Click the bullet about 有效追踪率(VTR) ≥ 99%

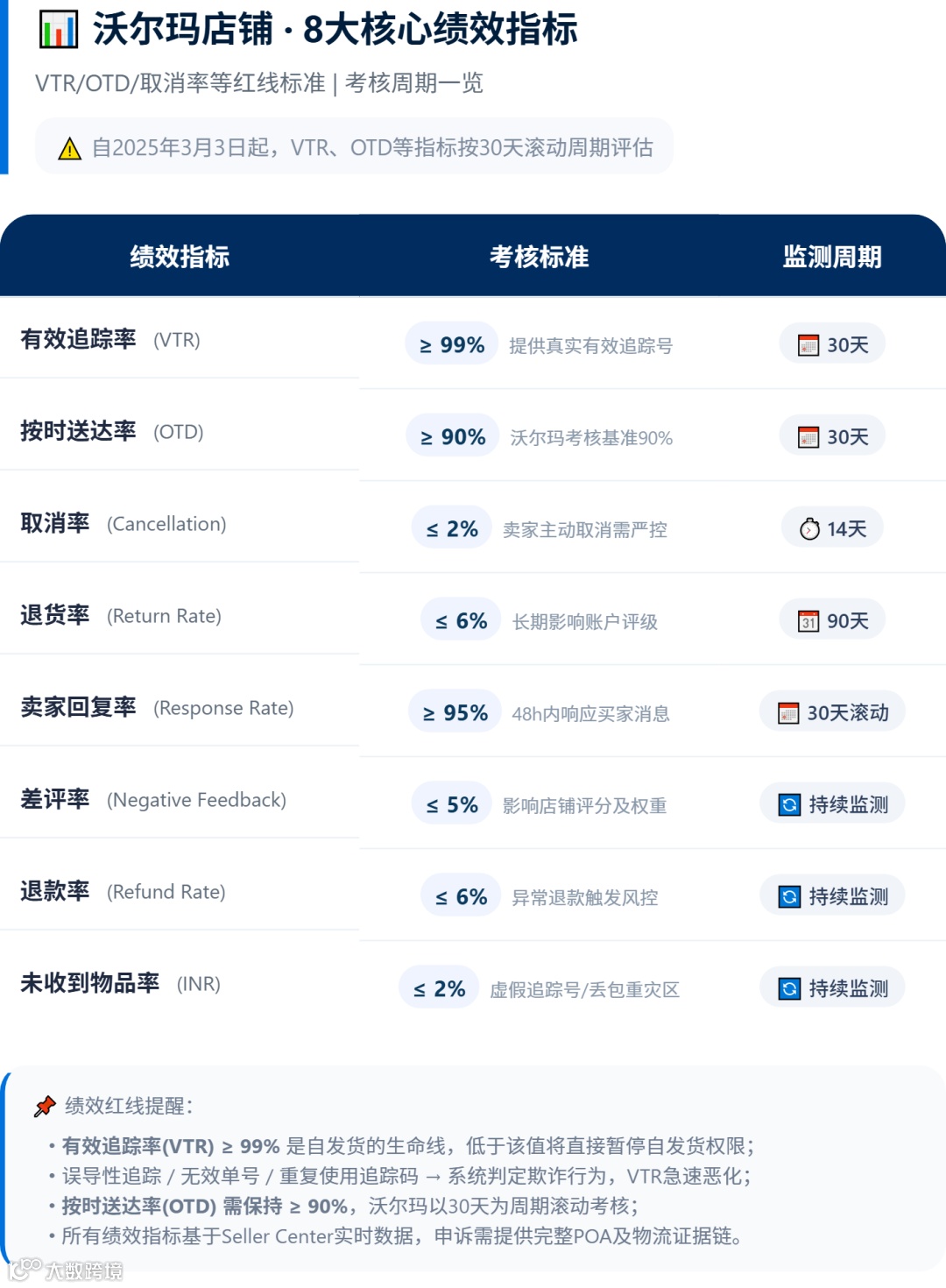pyautogui.click(x=408, y=1146)
